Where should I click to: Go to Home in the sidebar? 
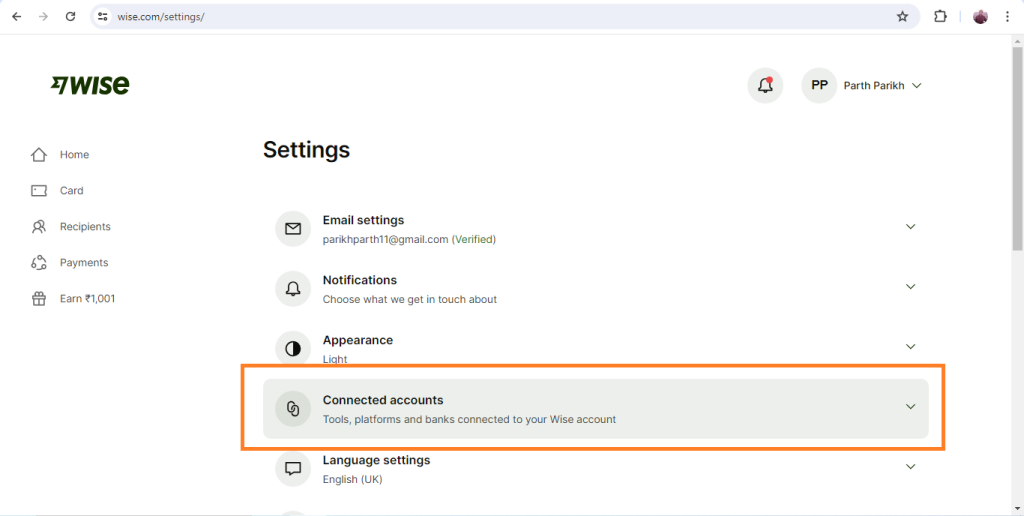pos(74,155)
